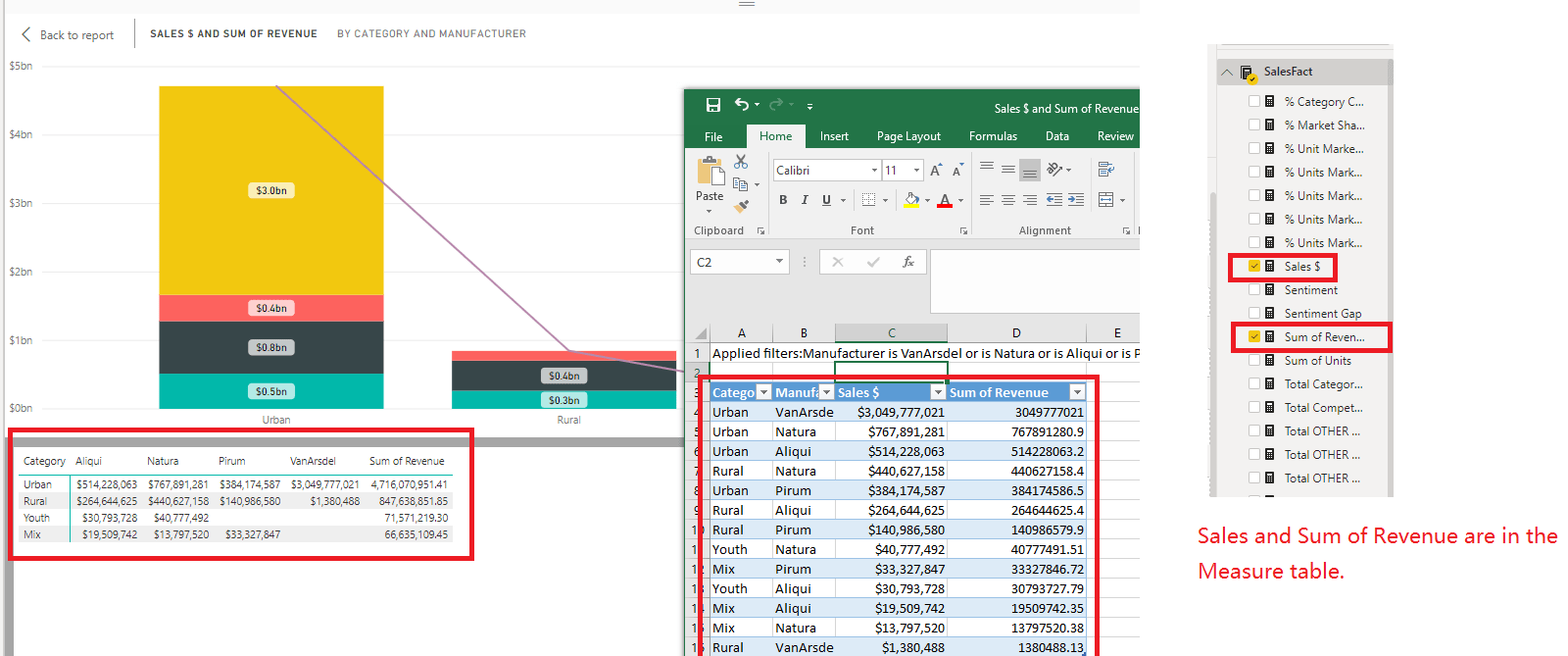Open Insert Function (fx)
This screenshot has width=1568, height=656.
(908, 262)
